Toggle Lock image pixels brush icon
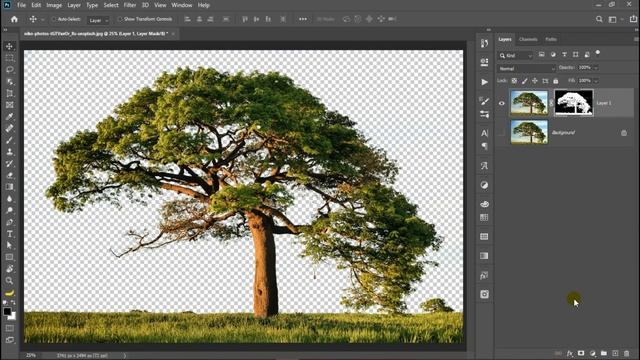The image size is (640, 360). coord(524,81)
